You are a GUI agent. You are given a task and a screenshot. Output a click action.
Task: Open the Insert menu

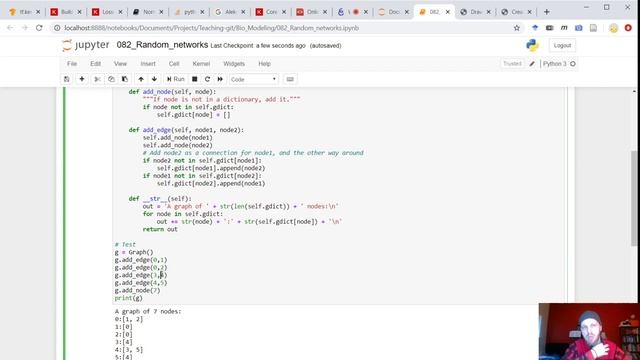[x=148, y=64]
